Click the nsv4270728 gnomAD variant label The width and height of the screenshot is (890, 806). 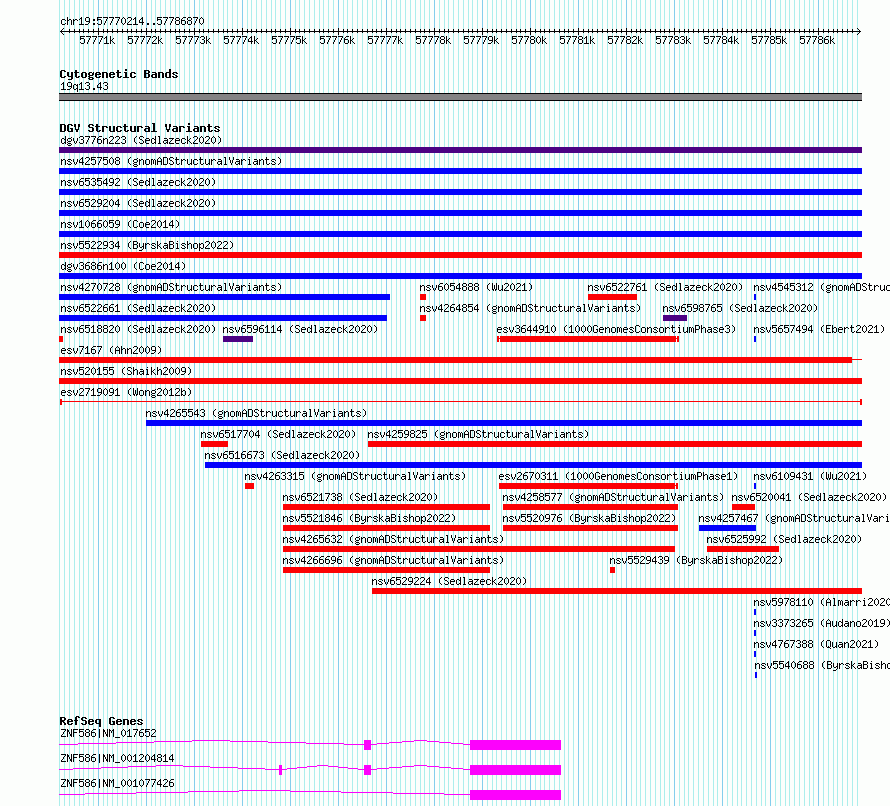[x=171, y=287]
